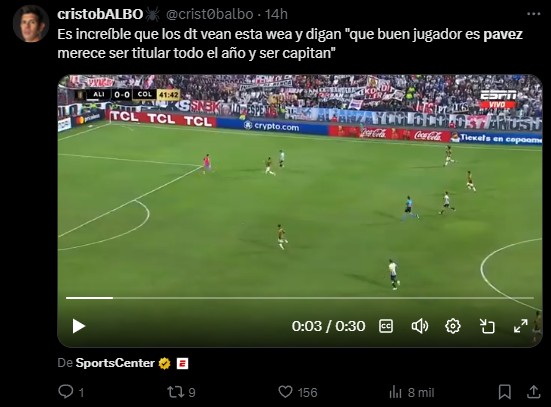Retweet this post

[x=181, y=392]
